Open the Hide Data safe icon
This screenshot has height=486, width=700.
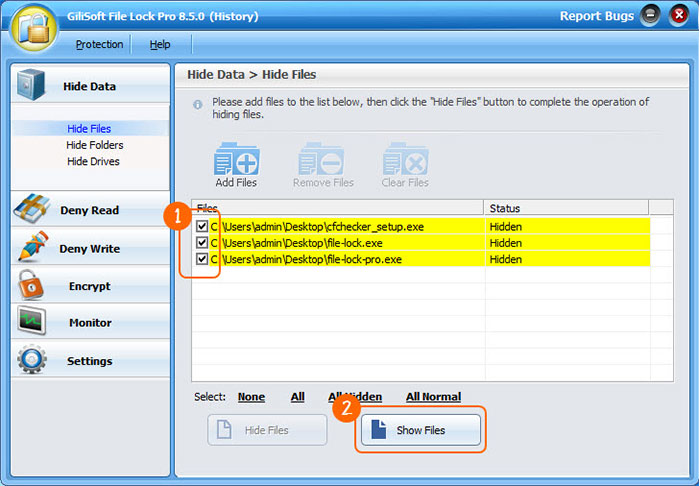tap(31, 85)
